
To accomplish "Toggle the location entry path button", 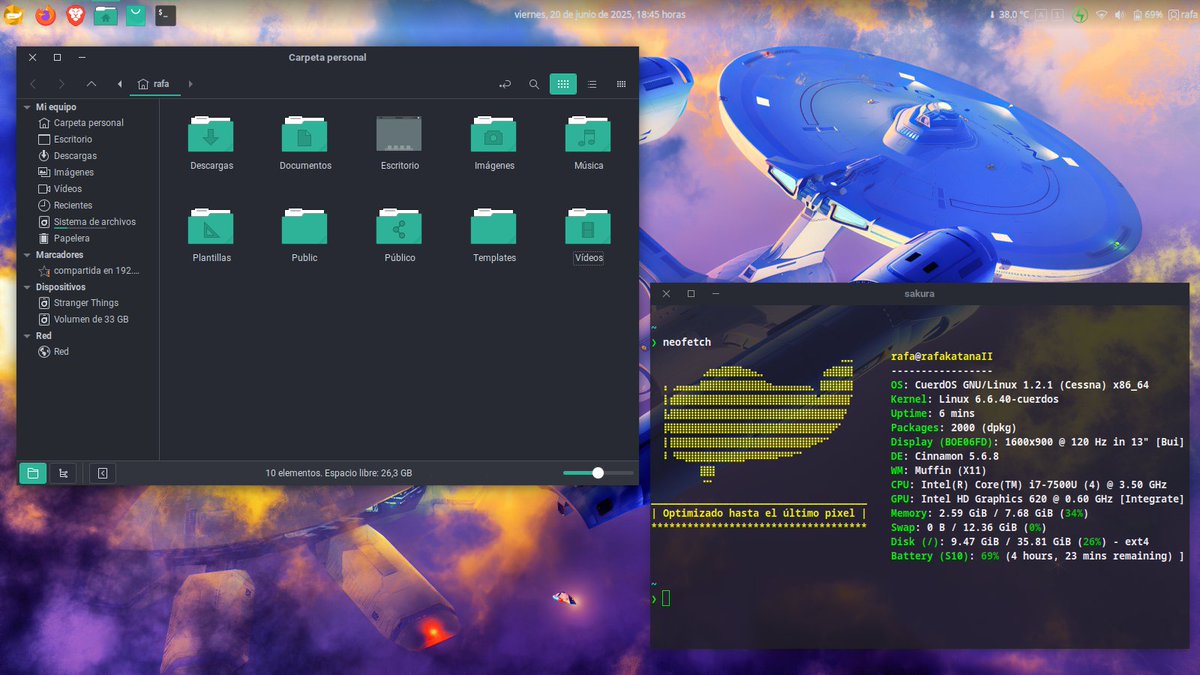I will [506, 84].
